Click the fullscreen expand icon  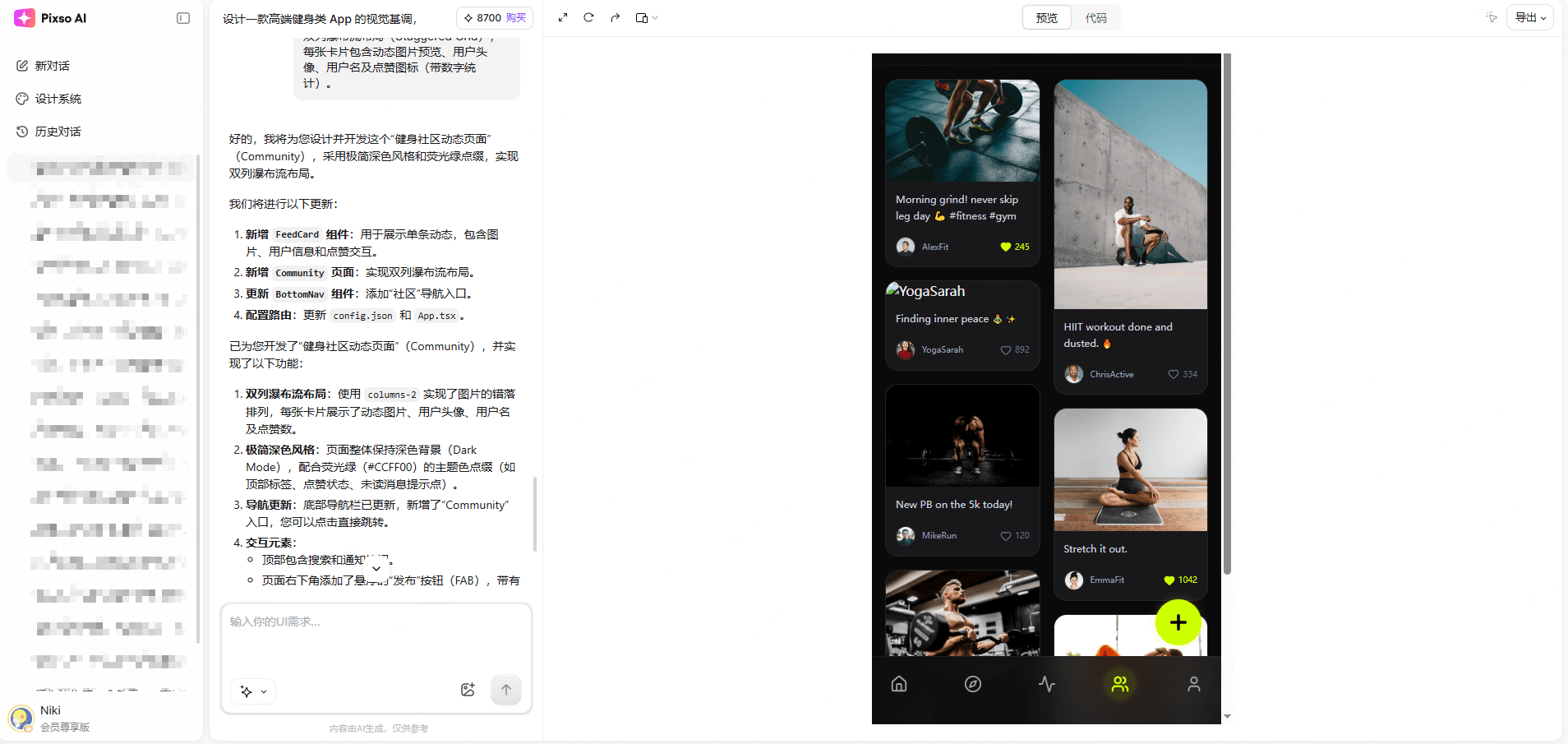[x=563, y=17]
